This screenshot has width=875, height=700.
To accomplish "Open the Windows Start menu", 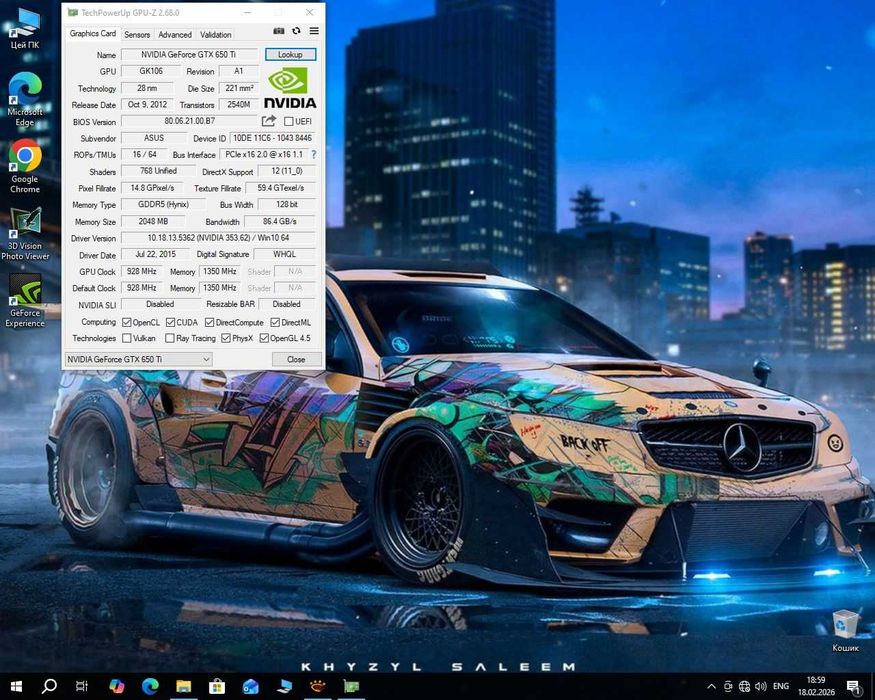I will (x=16, y=686).
